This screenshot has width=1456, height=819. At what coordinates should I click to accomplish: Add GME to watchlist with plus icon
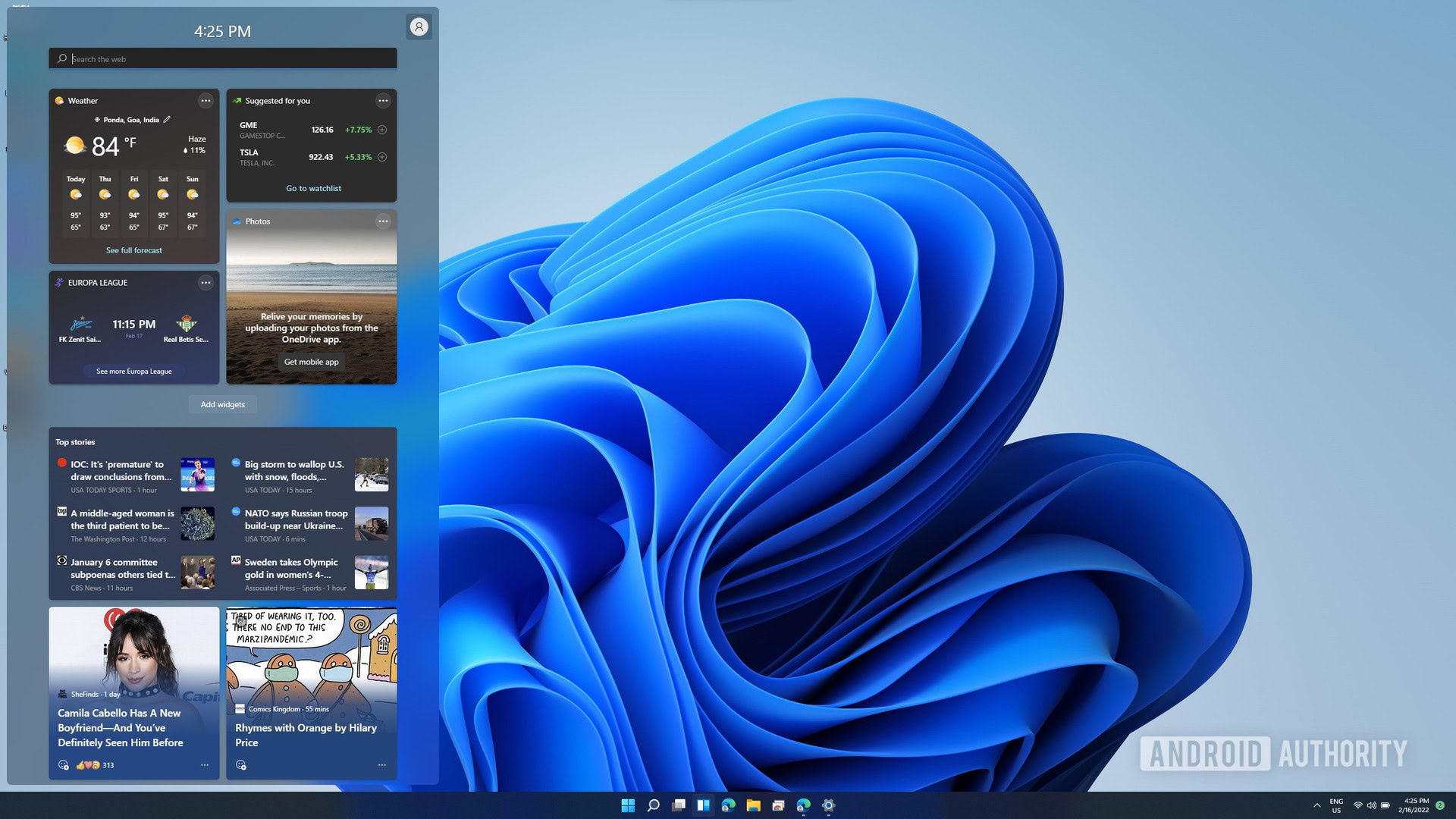(382, 130)
